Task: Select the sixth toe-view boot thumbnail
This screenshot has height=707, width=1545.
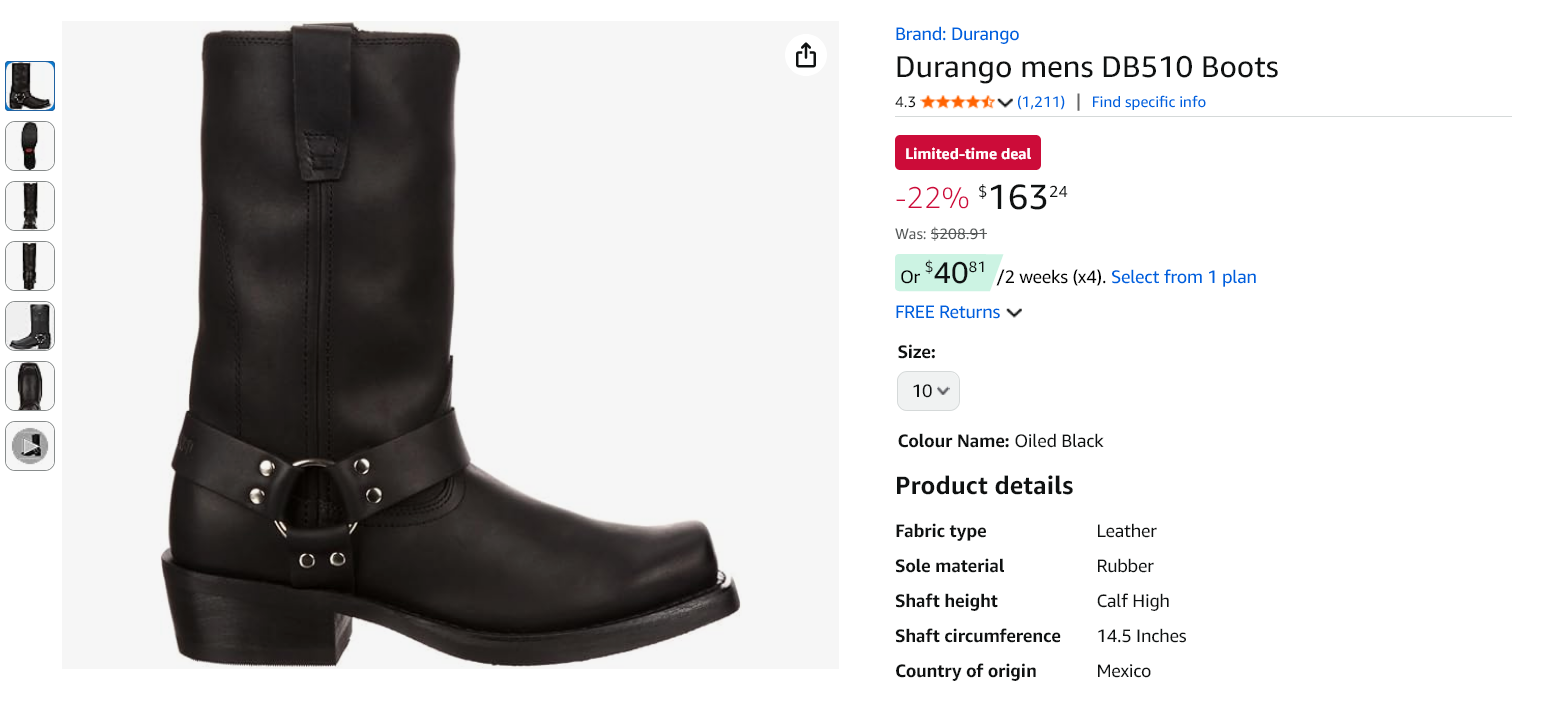Action: point(30,386)
